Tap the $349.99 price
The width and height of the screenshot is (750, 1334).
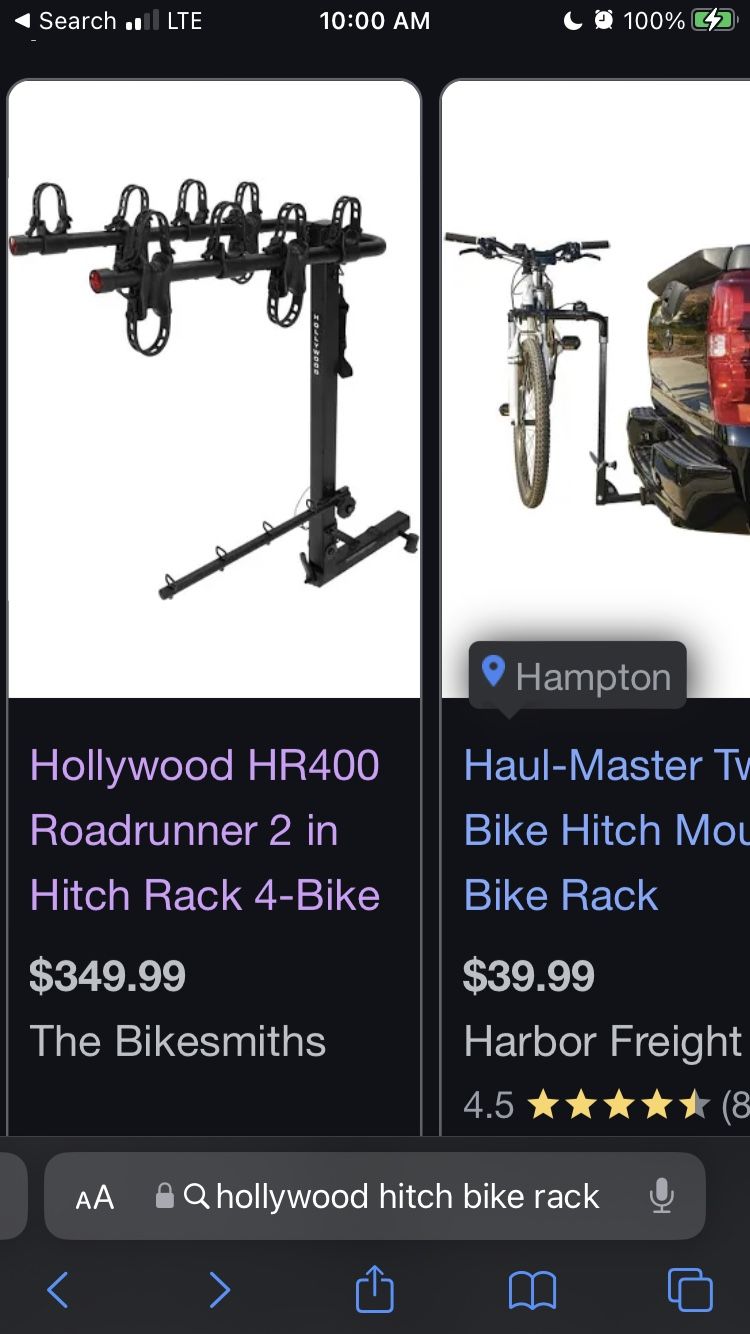(x=108, y=976)
